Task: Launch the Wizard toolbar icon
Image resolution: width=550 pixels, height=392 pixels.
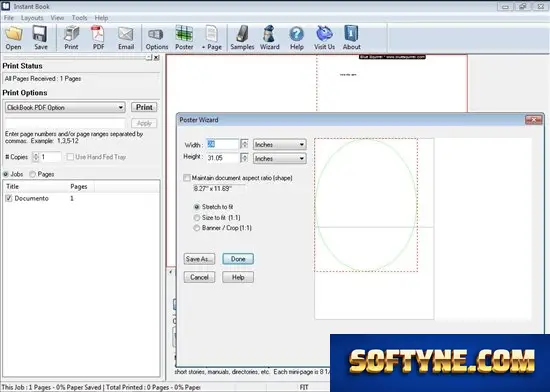Action: pos(269,34)
